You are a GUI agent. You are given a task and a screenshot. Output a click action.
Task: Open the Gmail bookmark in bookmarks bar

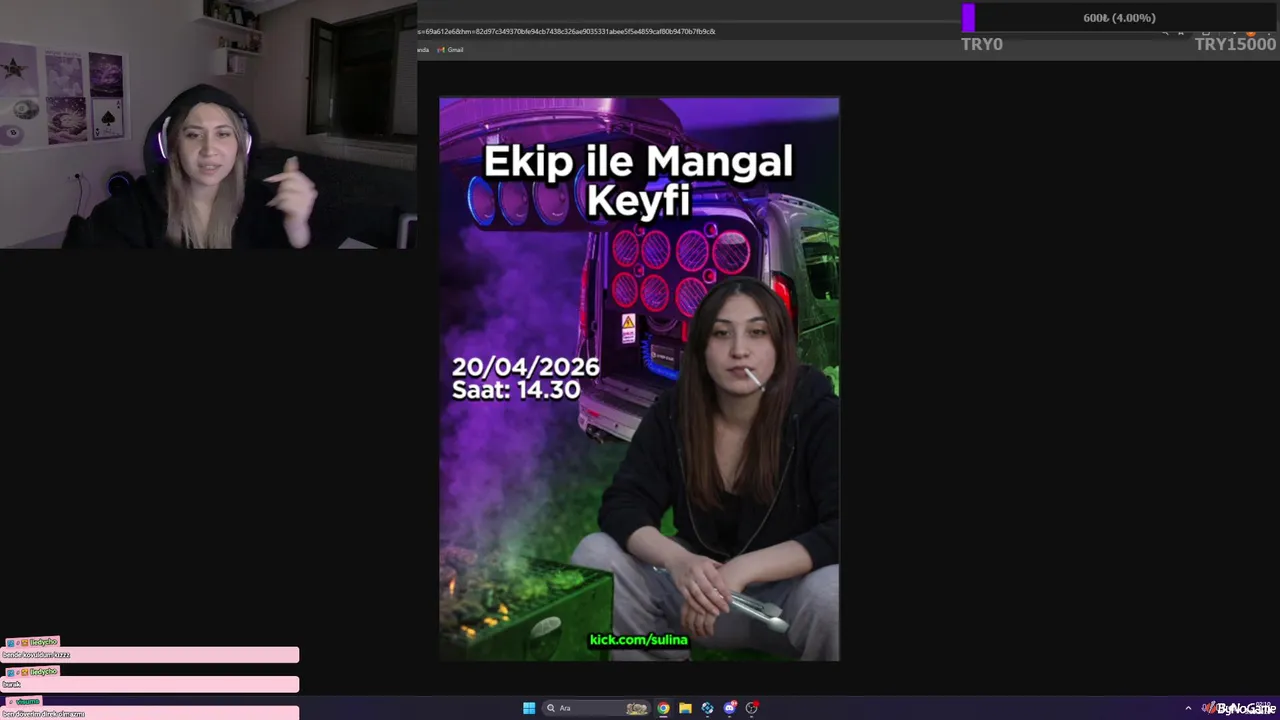[x=451, y=49]
